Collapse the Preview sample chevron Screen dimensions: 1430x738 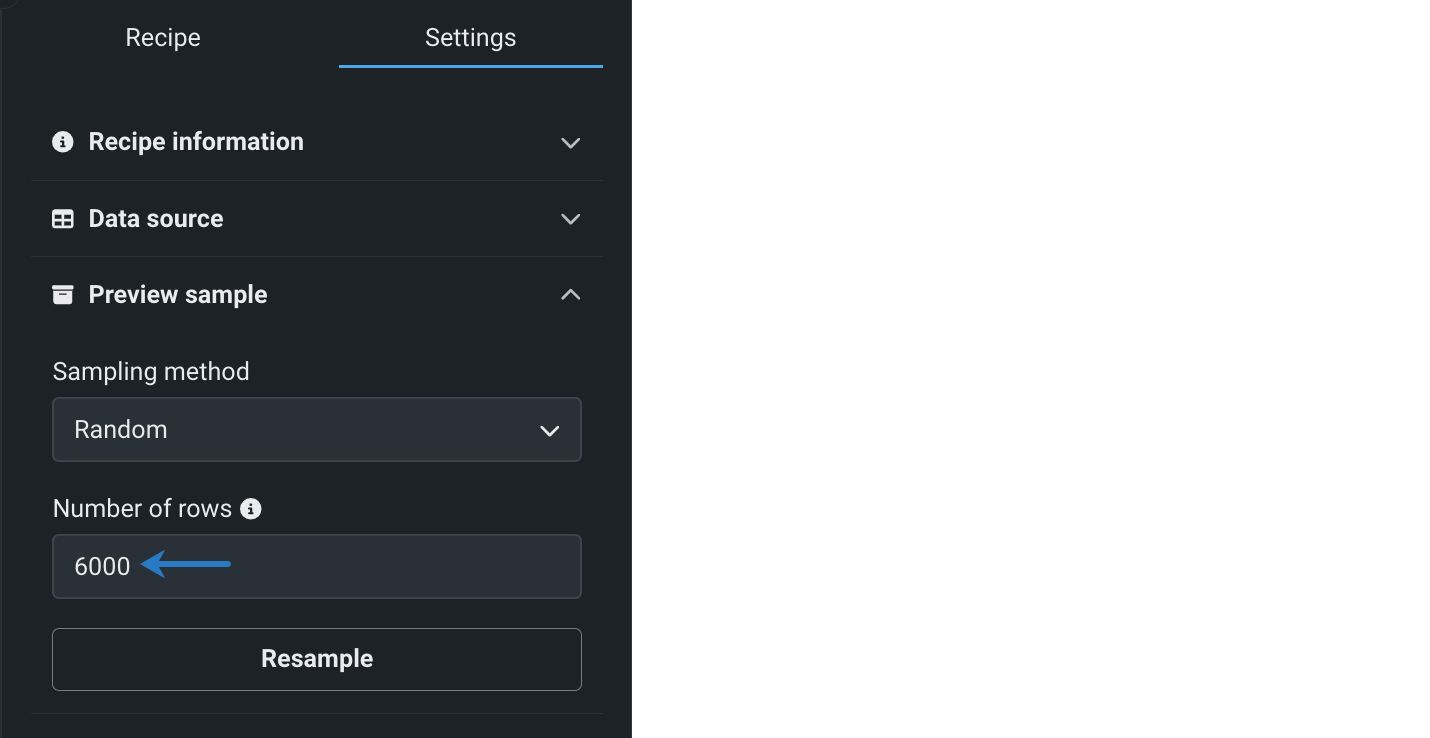(570, 295)
